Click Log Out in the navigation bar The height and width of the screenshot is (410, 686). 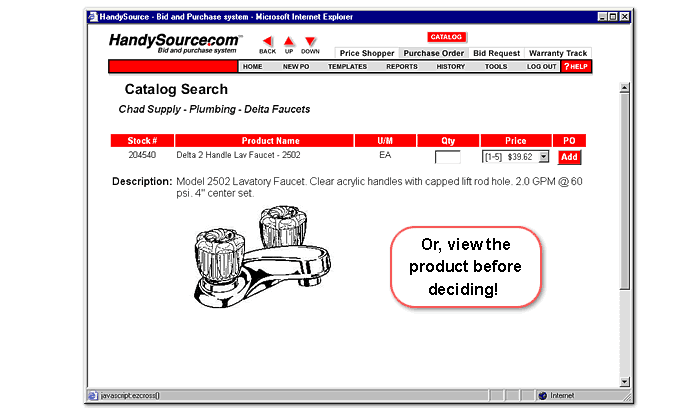[x=541, y=66]
